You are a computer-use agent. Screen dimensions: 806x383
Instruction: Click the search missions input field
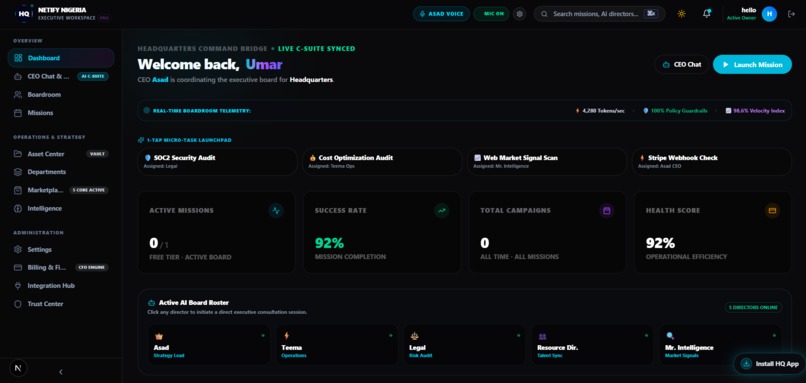coord(599,14)
